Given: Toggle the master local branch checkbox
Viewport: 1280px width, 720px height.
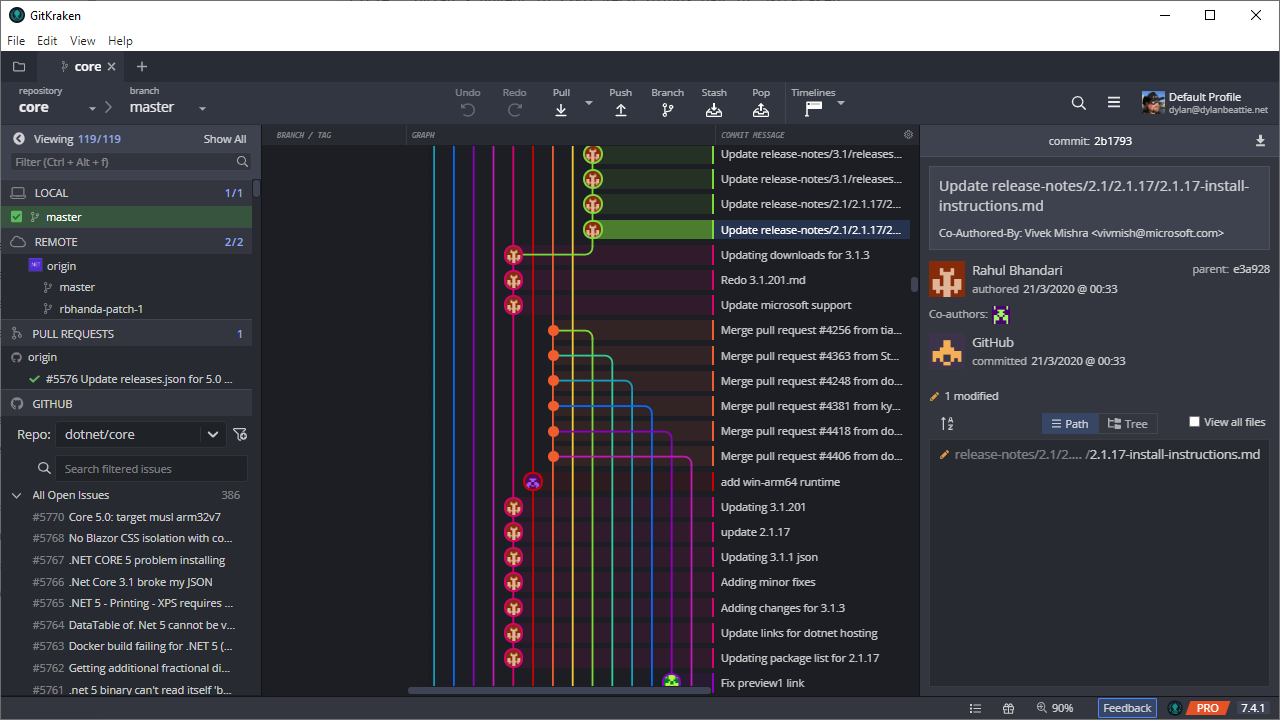Looking at the screenshot, I should (x=16, y=217).
